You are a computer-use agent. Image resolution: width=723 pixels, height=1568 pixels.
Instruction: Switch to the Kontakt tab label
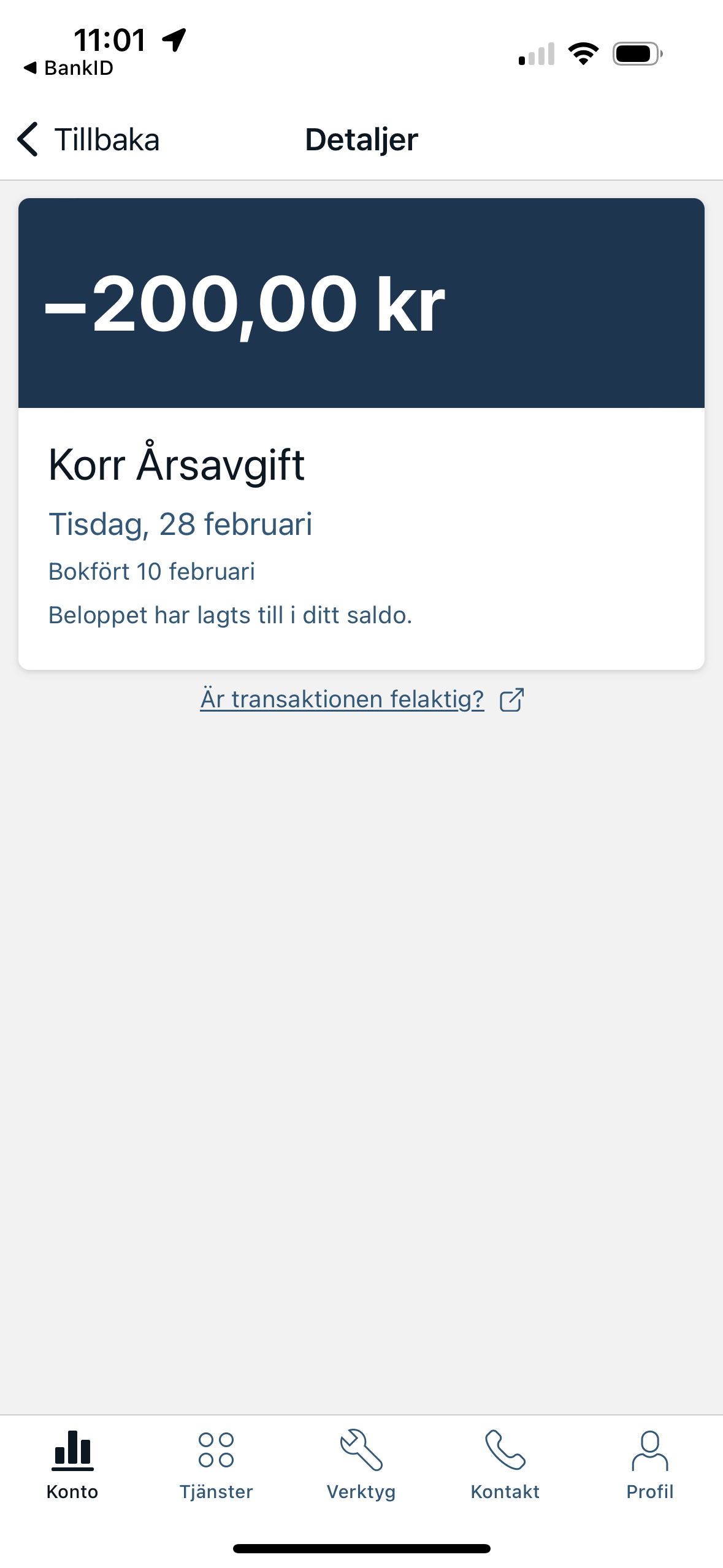(505, 1492)
